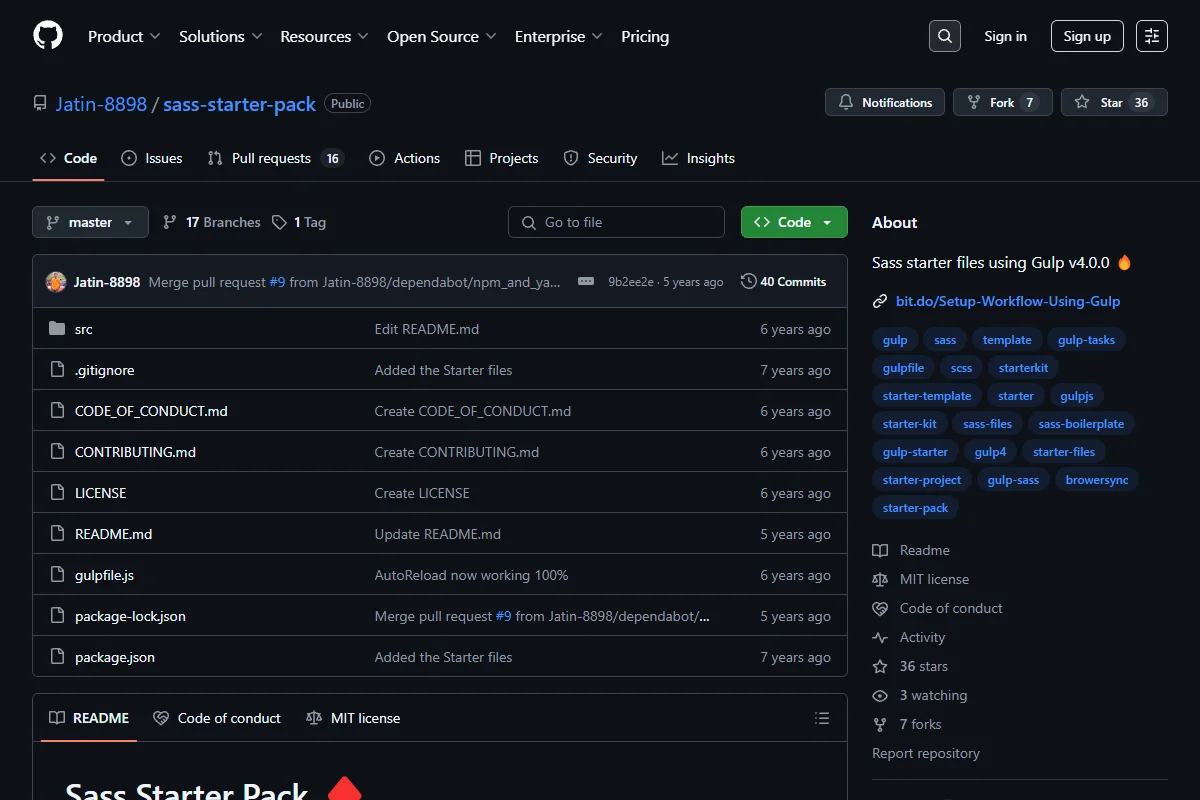Expand the Product menu in header

pyautogui.click(x=124, y=36)
